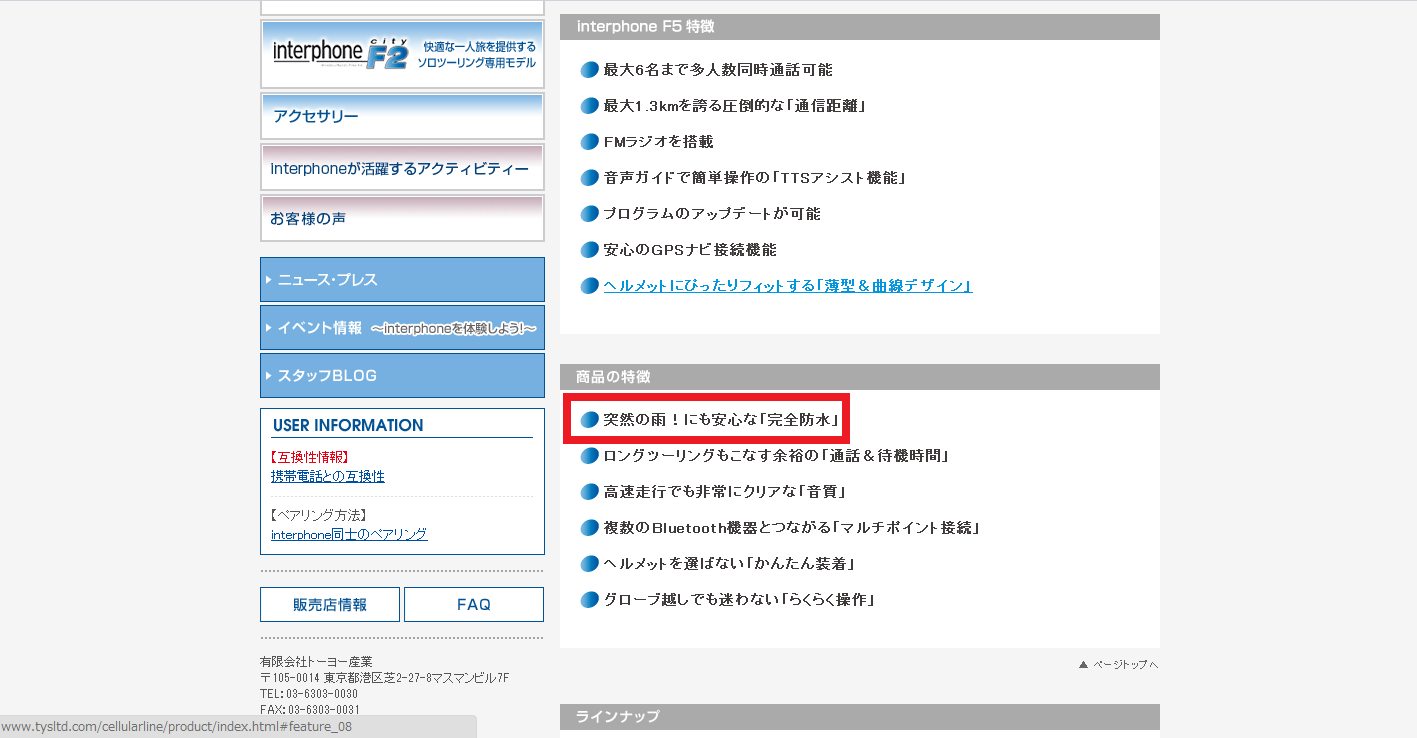Open the アクセサリー sidebar item

click(402, 117)
